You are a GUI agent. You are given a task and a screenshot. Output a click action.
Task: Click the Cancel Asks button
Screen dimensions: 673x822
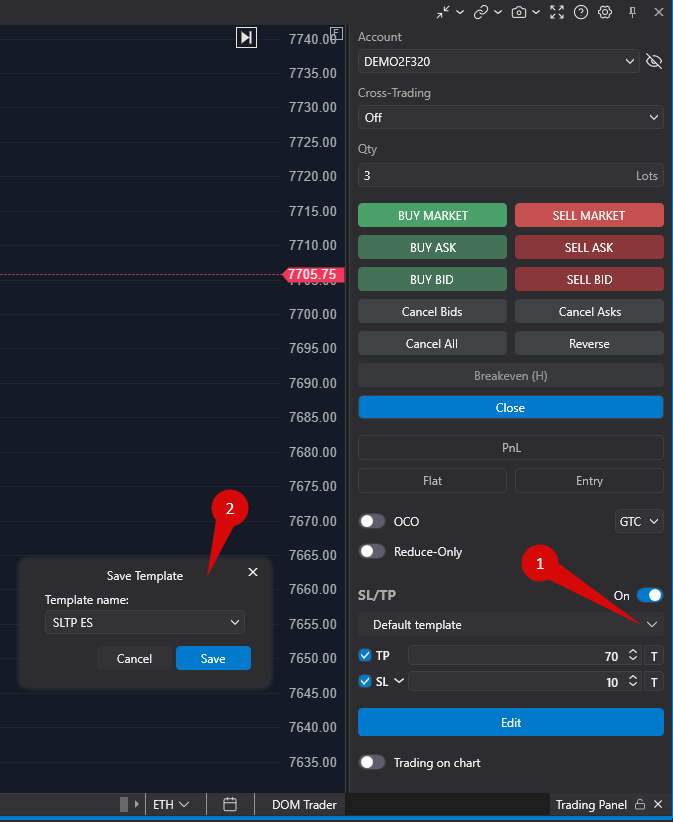[589, 311]
